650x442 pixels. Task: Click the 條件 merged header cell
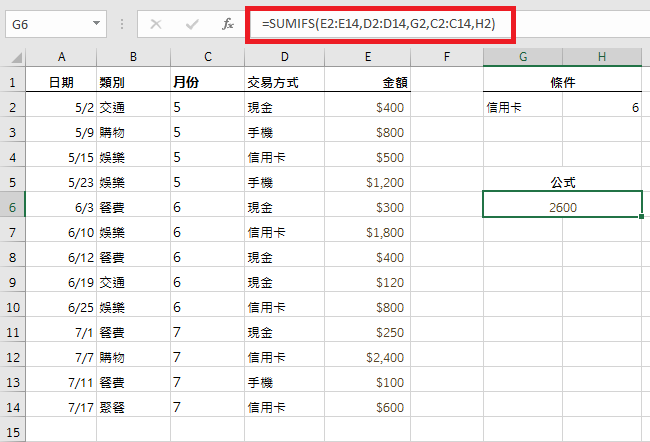pyautogui.click(x=562, y=82)
